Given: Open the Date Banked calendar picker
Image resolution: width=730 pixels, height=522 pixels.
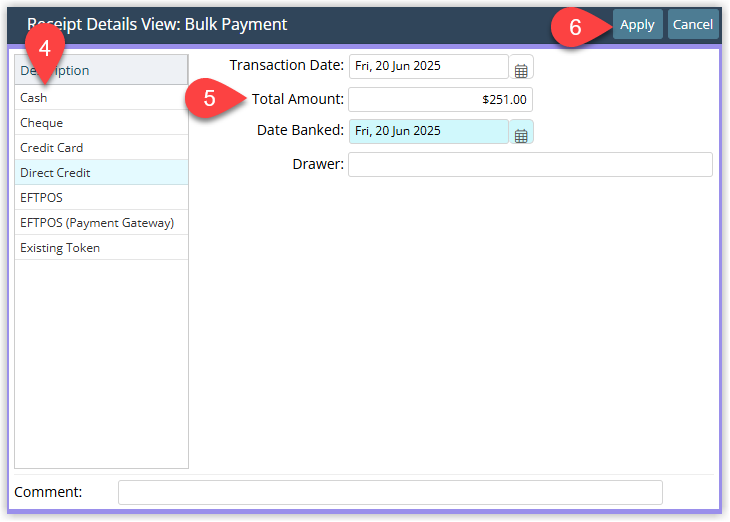Looking at the screenshot, I should (x=521, y=131).
